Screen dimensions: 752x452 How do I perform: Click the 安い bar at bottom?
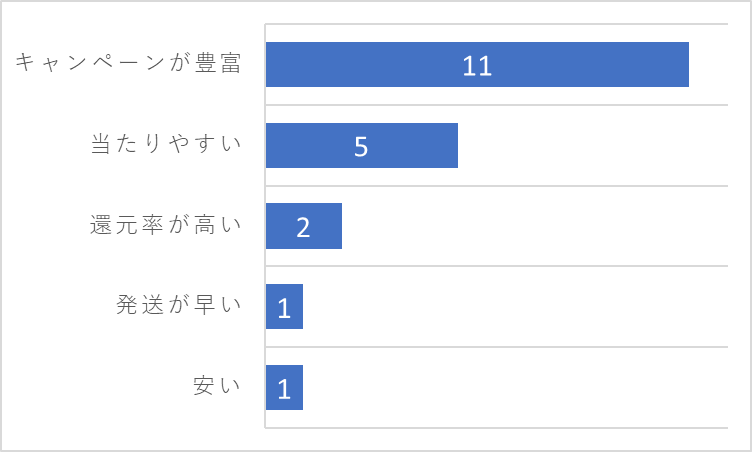tap(284, 387)
